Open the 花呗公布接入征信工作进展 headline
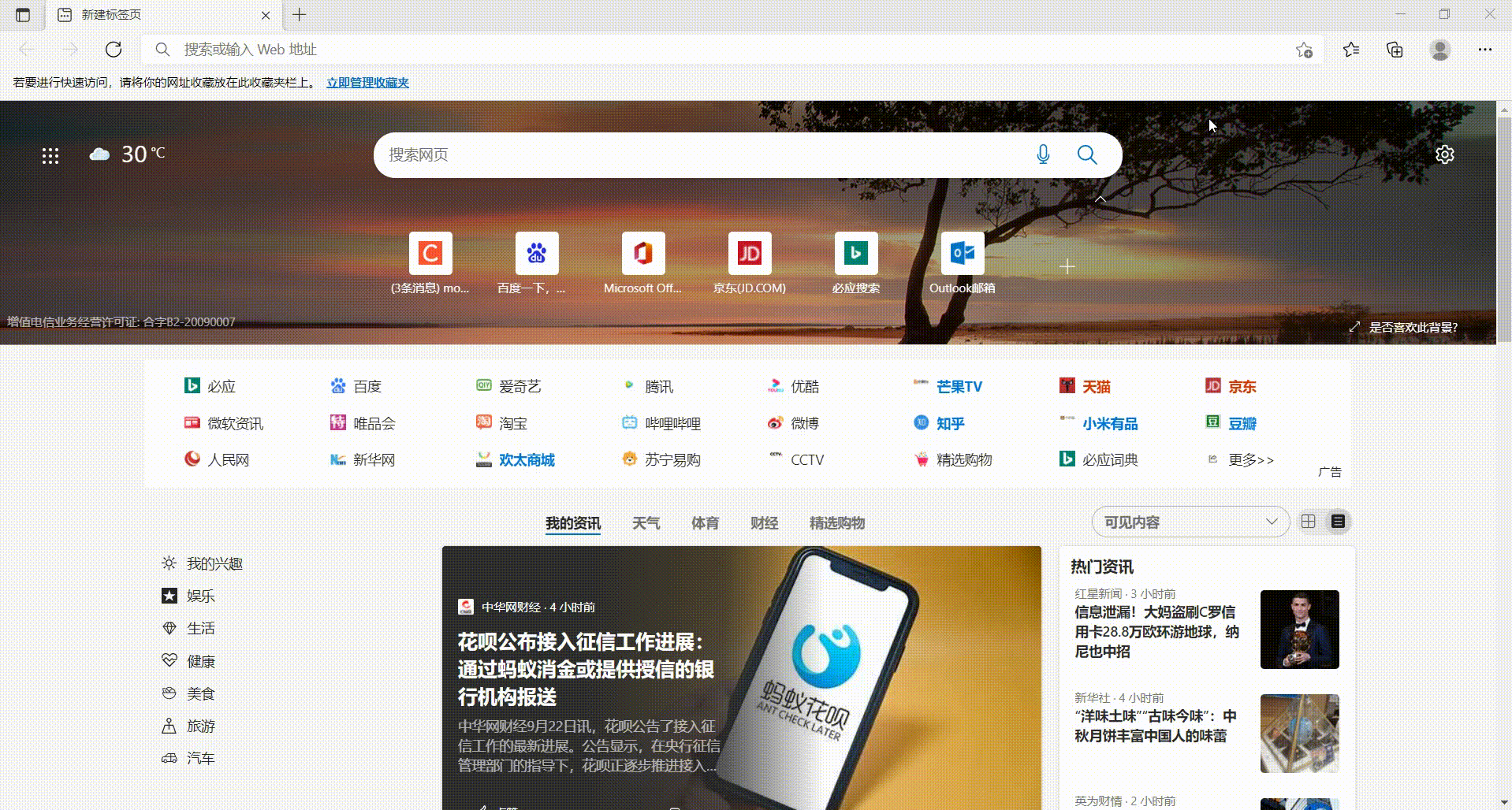 (x=586, y=669)
